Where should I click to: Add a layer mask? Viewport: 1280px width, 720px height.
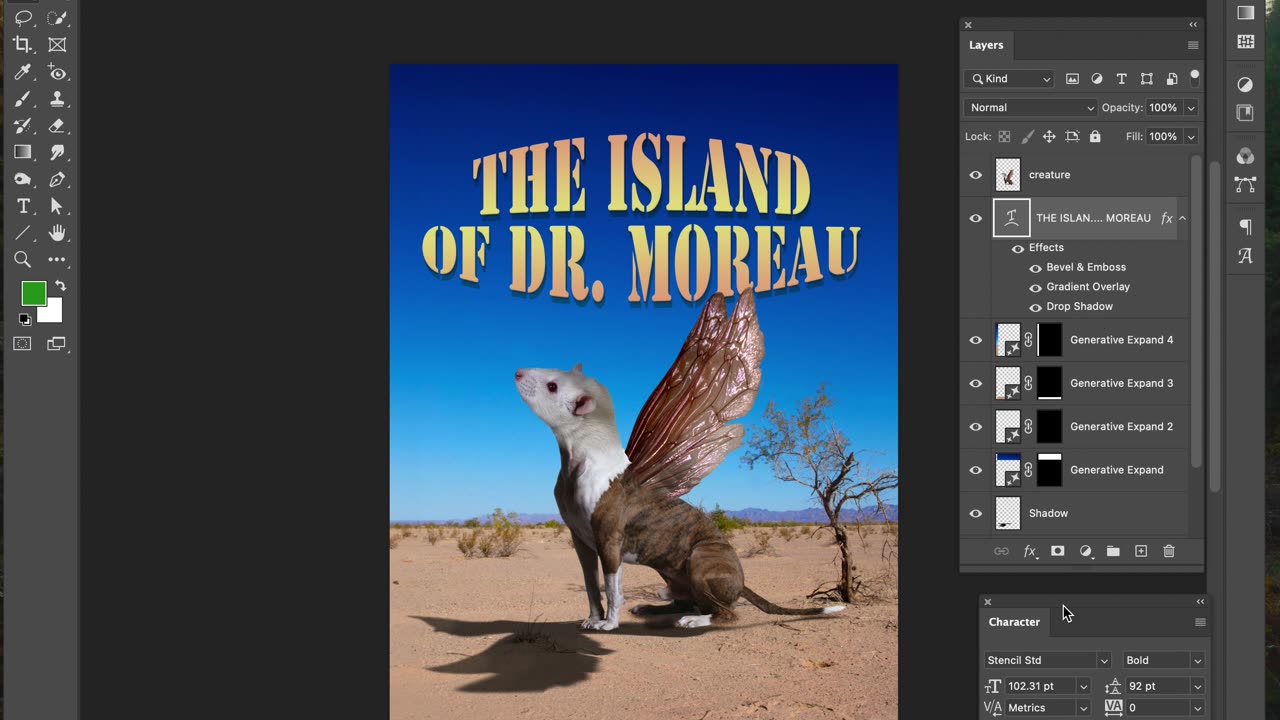coord(1057,551)
